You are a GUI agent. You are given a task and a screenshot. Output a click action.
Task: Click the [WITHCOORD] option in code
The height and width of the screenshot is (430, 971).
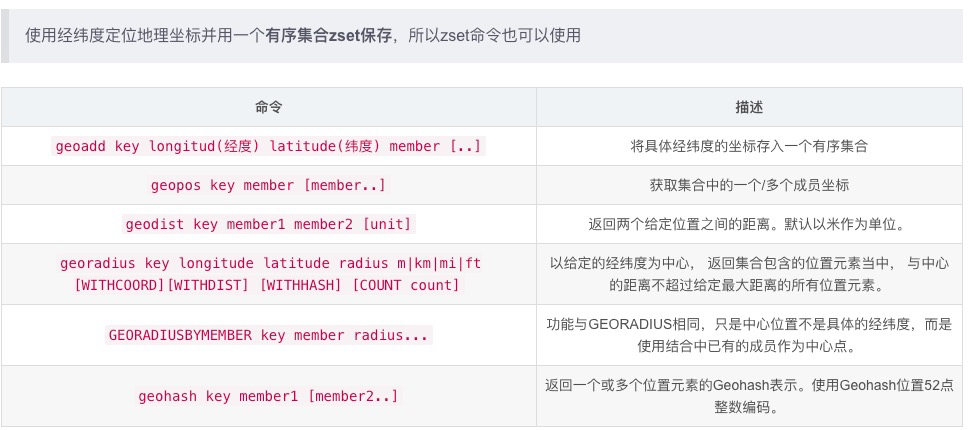[120, 285]
